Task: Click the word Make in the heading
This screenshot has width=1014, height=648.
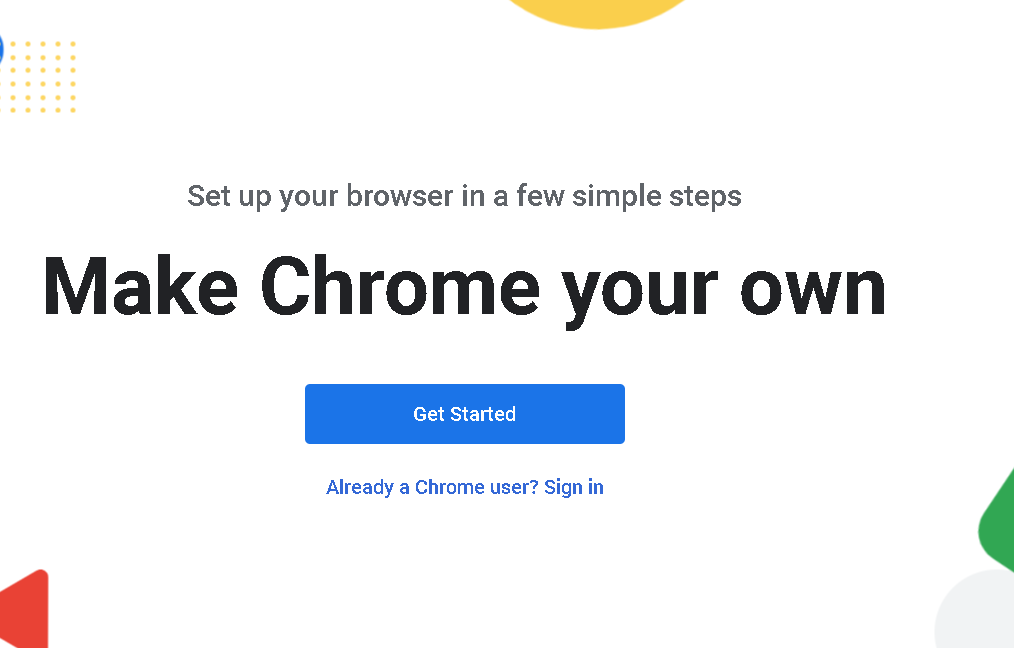Action: click(x=140, y=287)
